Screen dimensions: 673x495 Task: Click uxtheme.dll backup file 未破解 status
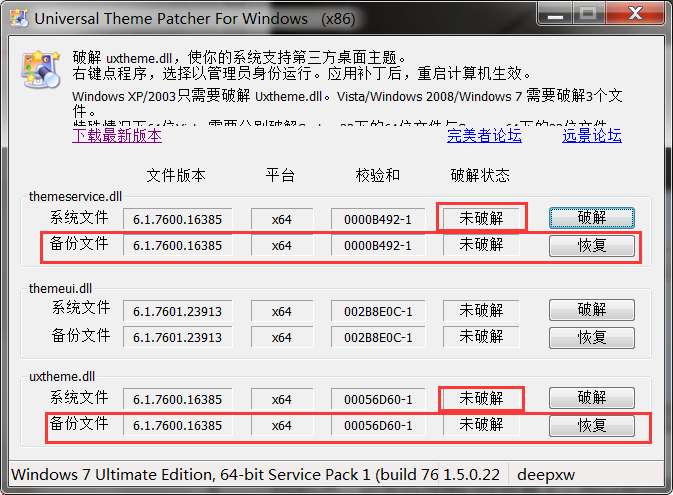481,425
